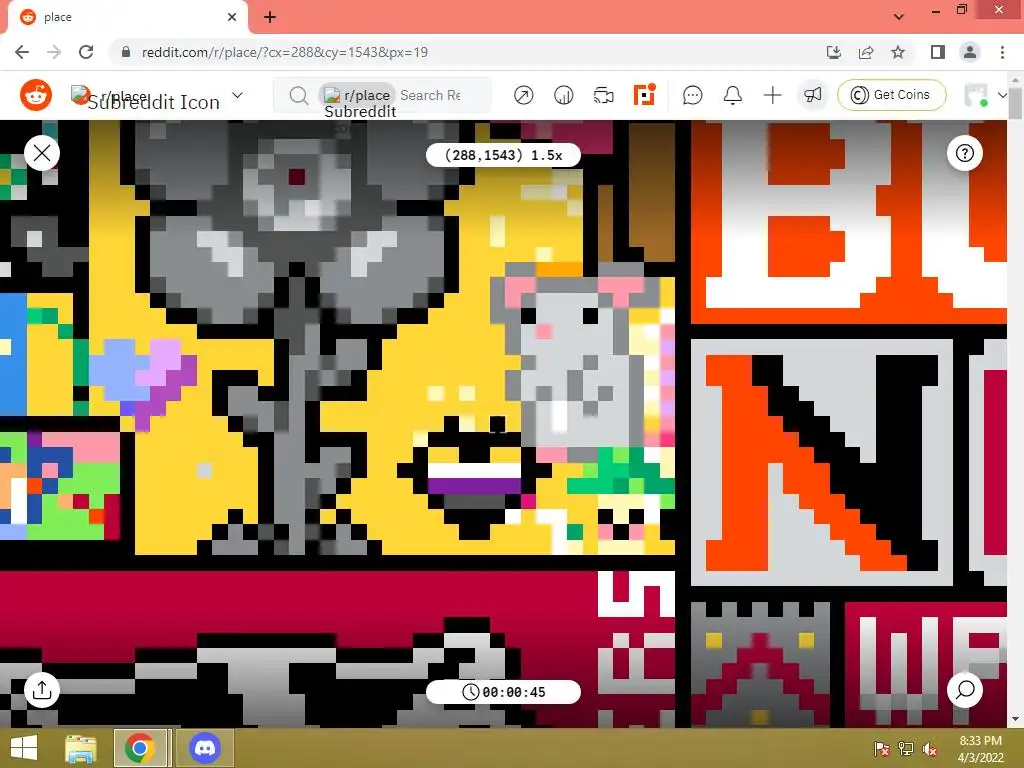The image size is (1024, 768).
Task: Click the Get Coins button
Action: [x=891, y=95]
